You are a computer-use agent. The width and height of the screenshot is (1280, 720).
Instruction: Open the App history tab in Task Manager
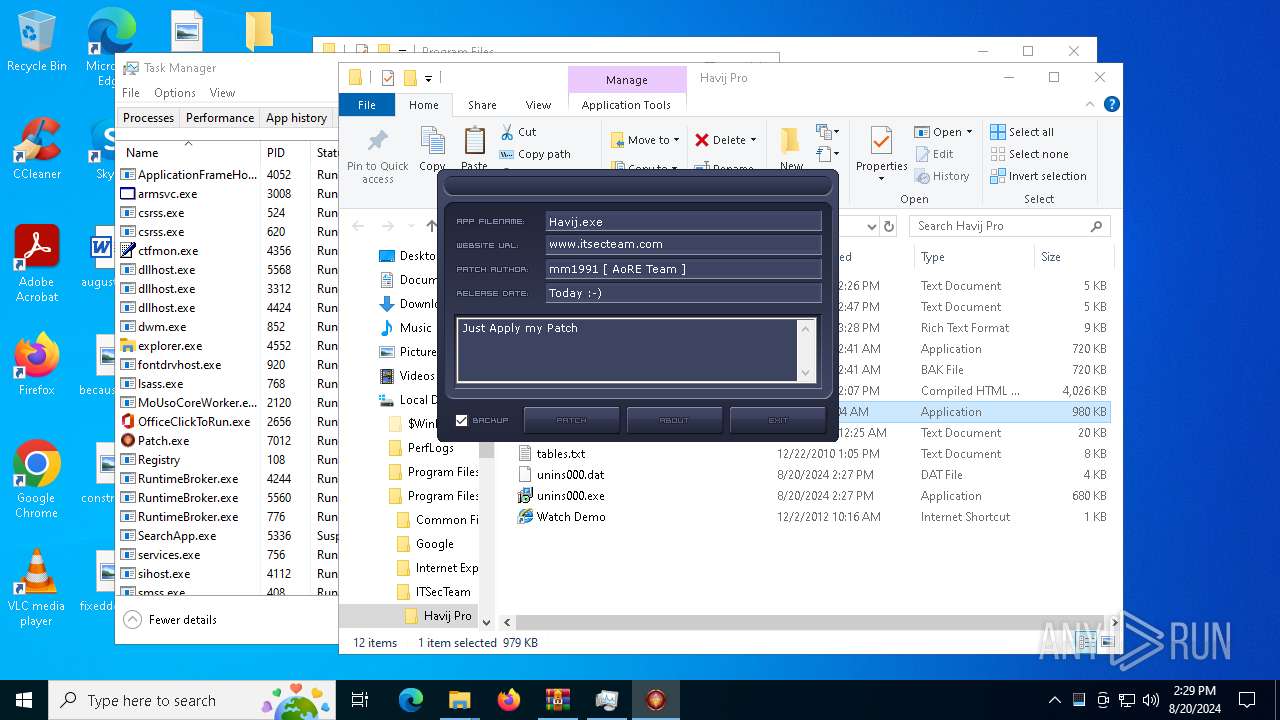coord(296,117)
